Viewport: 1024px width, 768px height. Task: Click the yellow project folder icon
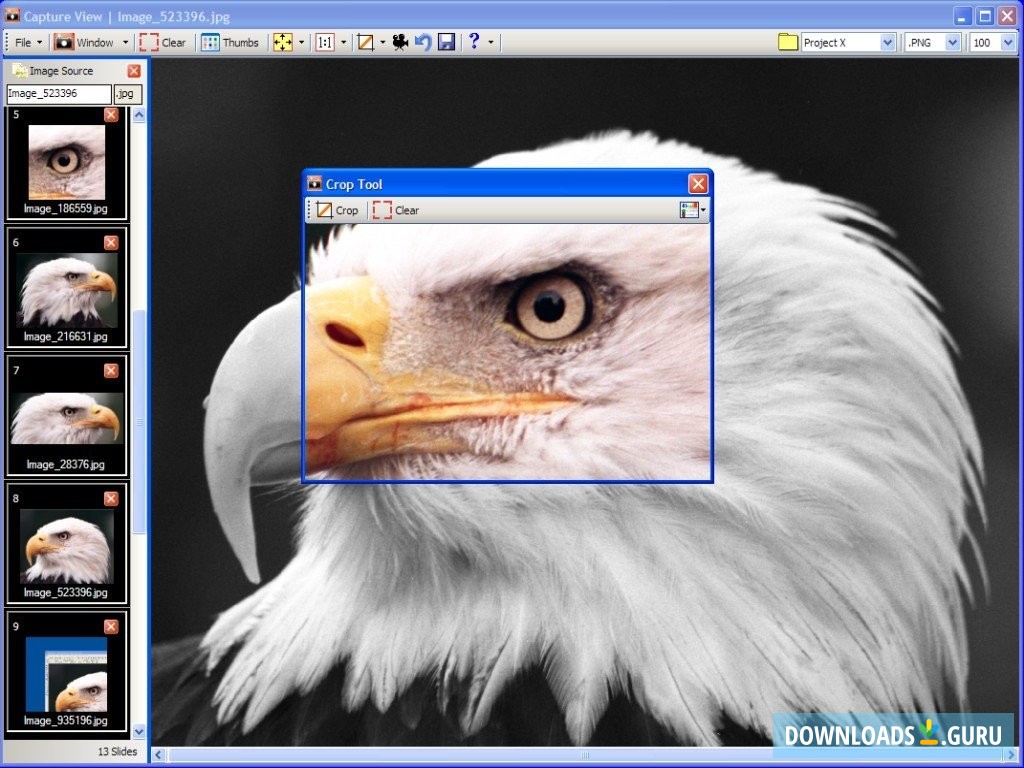(788, 42)
